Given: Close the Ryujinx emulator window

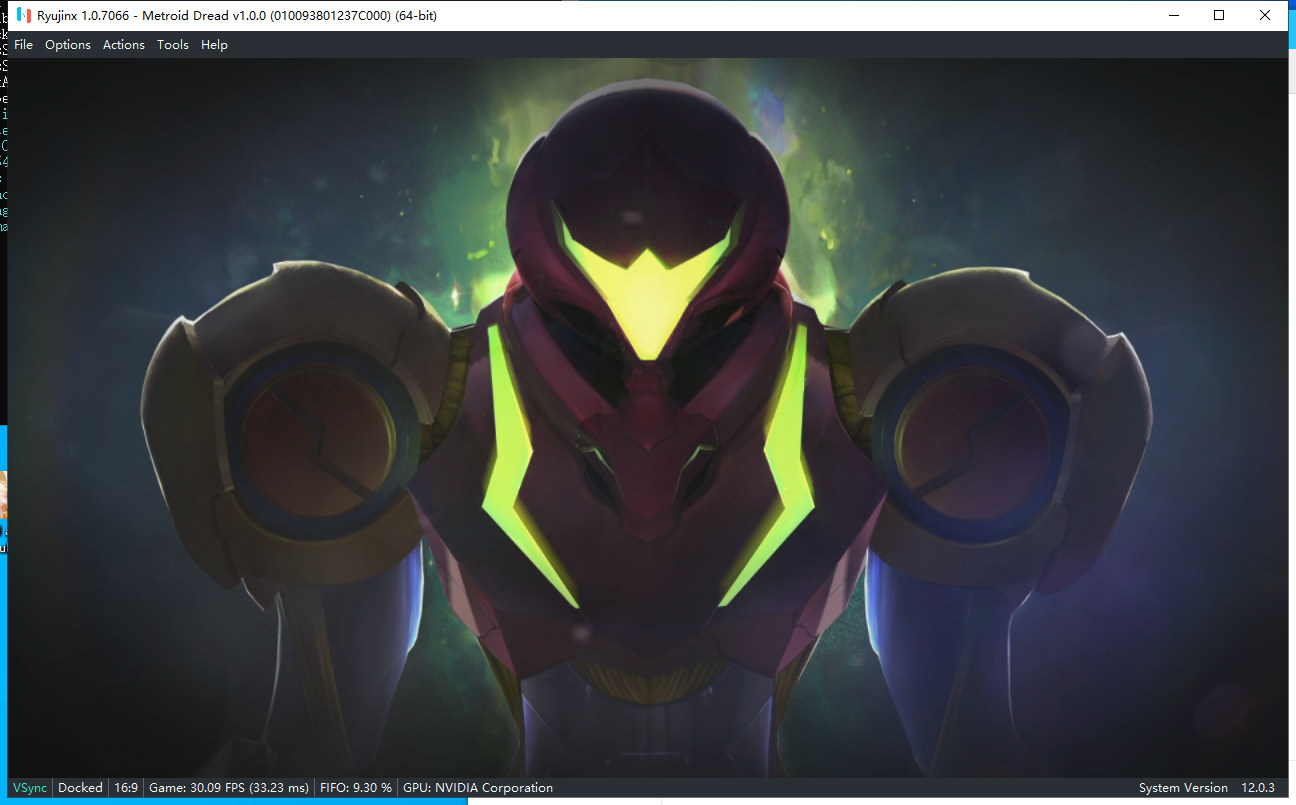Looking at the screenshot, I should (x=1265, y=15).
